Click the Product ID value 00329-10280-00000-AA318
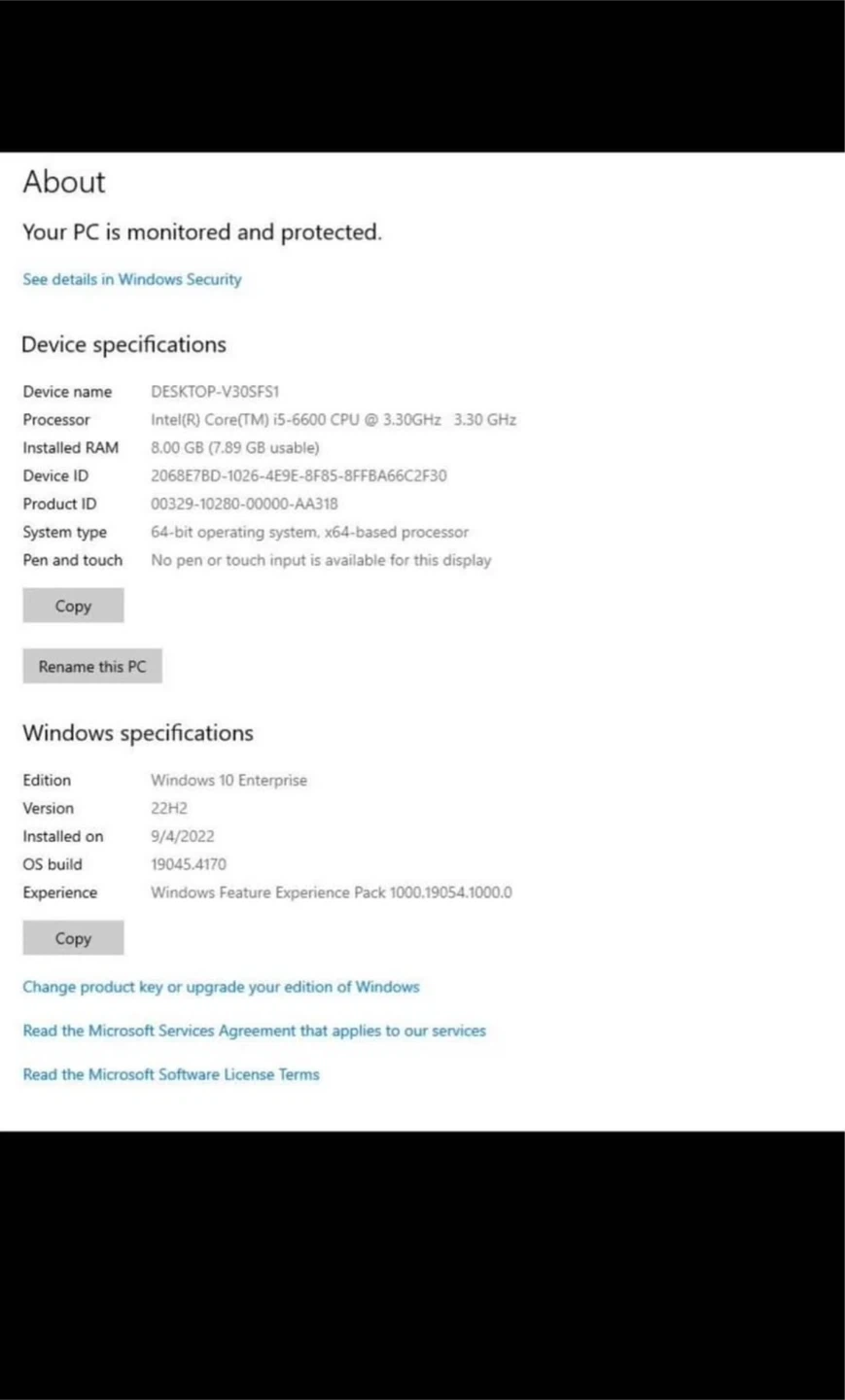This screenshot has height=1400, width=845. click(x=244, y=504)
